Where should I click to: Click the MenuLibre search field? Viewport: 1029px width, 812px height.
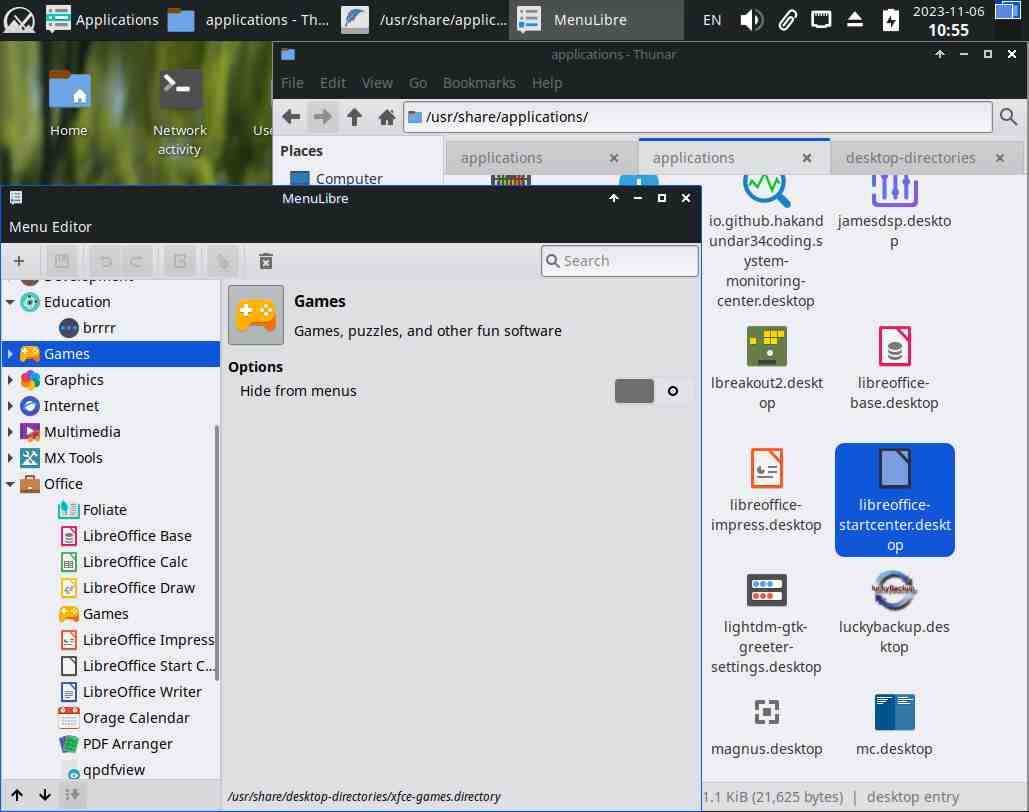(620, 261)
